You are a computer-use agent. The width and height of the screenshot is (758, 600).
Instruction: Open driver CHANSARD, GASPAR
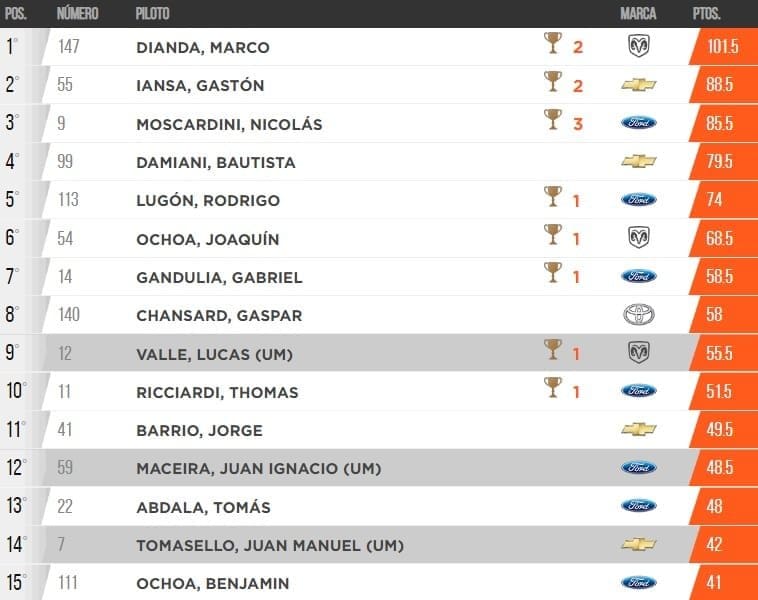(218, 315)
